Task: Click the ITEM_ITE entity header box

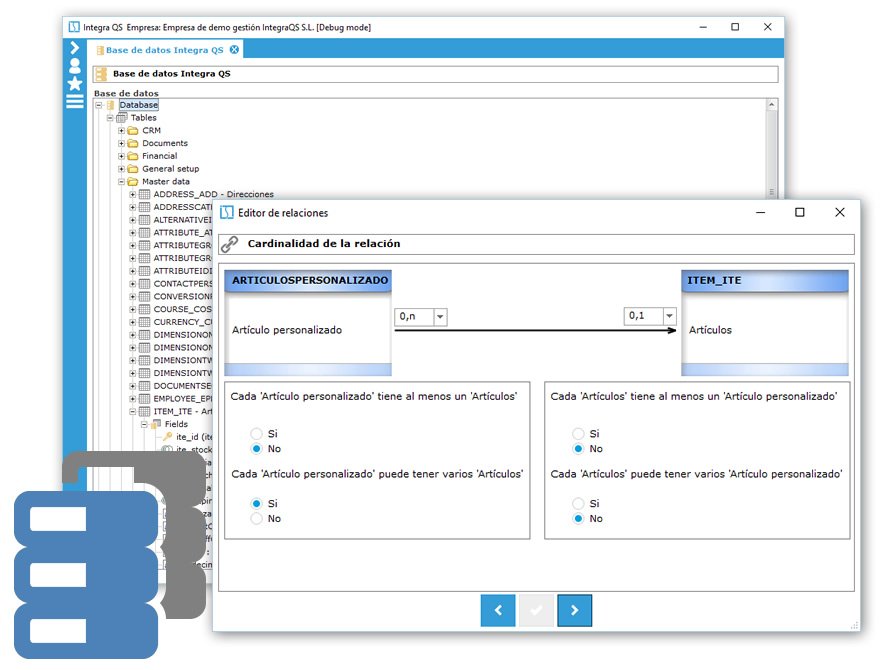Action: 765,280
